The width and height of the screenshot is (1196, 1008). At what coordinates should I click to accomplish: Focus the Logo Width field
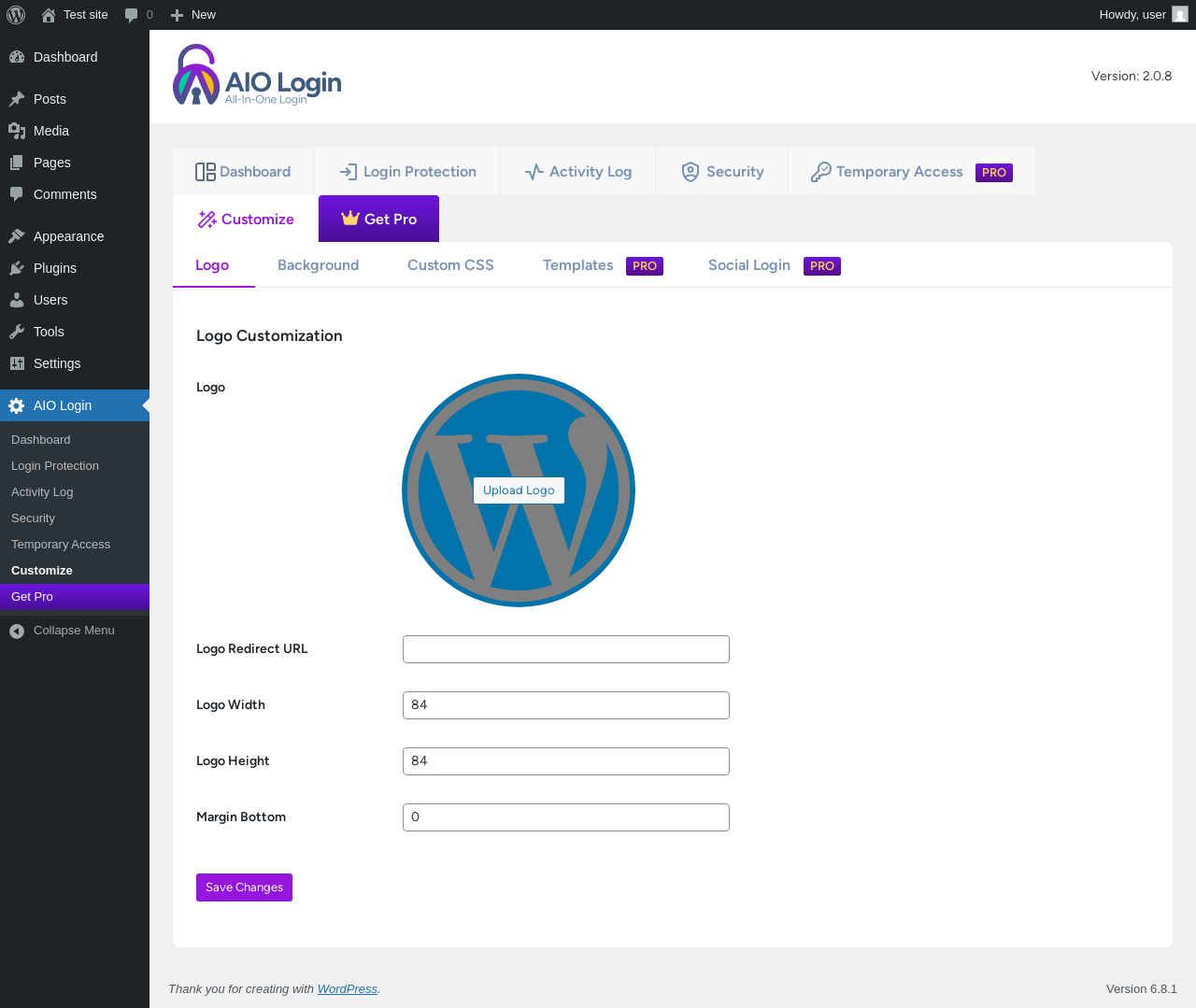click(x=566, y=705)
